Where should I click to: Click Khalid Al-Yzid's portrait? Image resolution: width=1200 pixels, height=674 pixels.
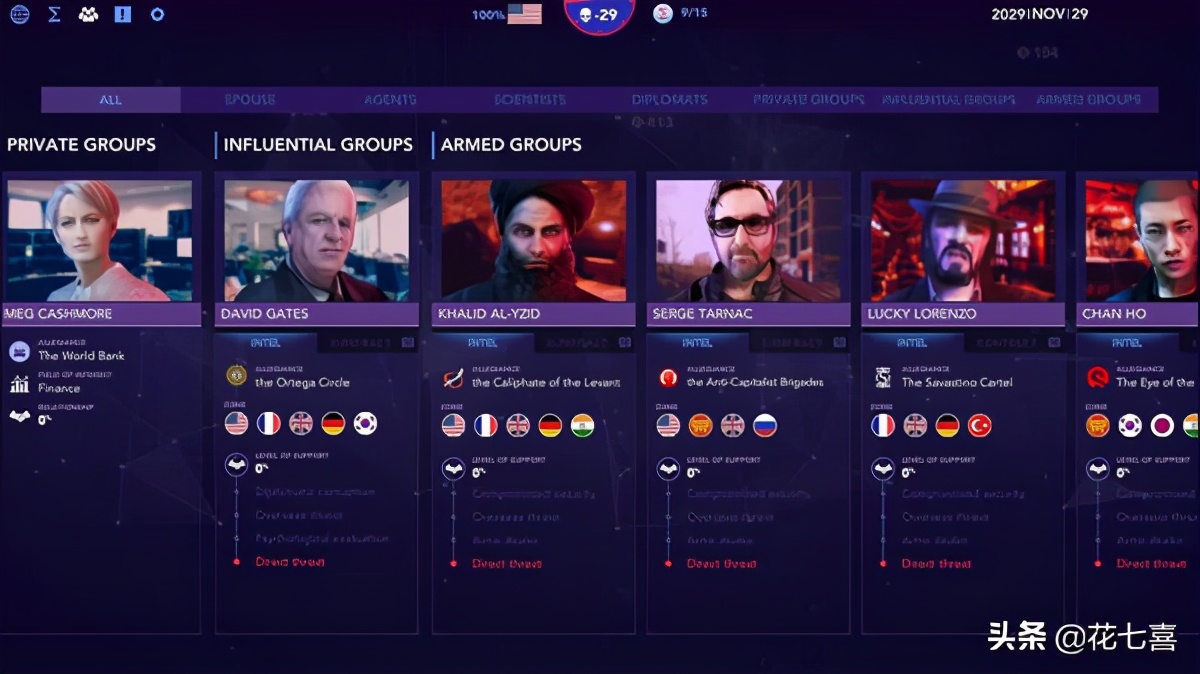[534, 241]
